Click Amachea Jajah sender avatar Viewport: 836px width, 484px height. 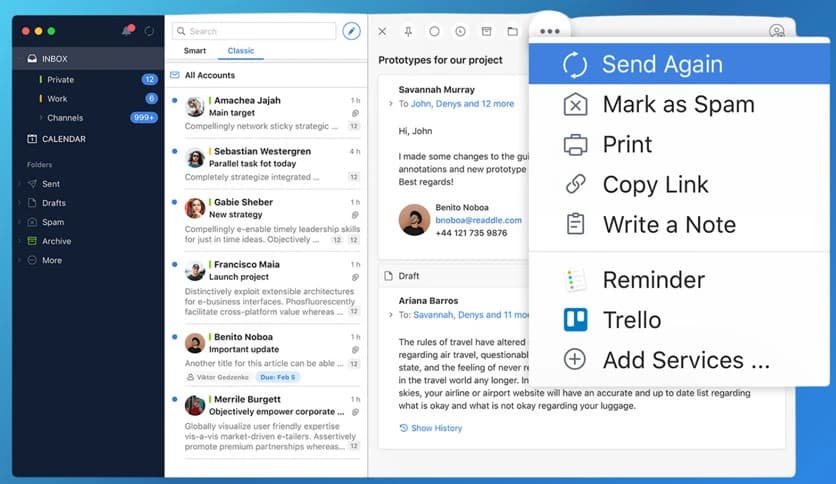pos(195,107)
